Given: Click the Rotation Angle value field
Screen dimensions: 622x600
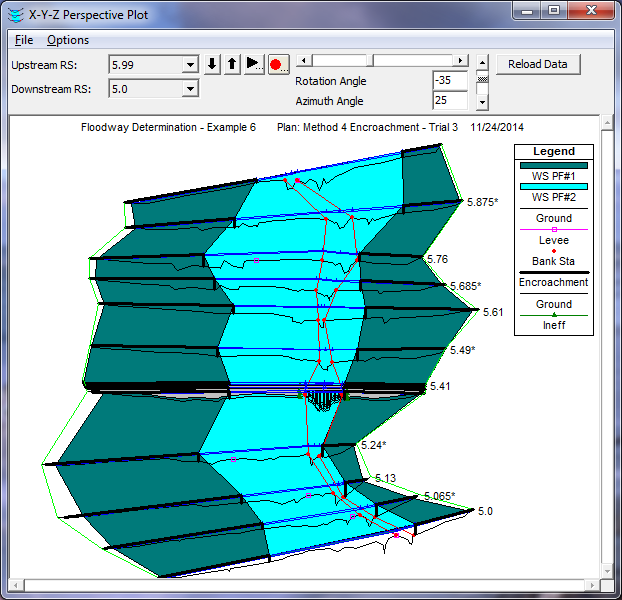Looking at the screenshot, I should 450,80.
